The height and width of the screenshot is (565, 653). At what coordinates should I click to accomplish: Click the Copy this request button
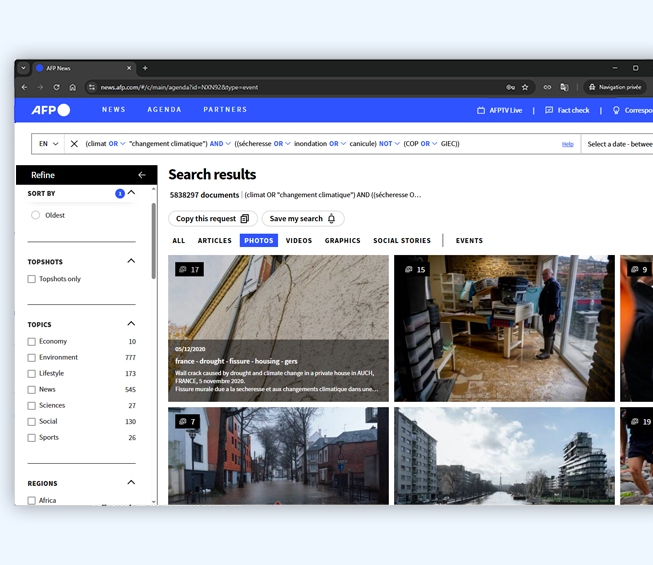tap(212, 219)
